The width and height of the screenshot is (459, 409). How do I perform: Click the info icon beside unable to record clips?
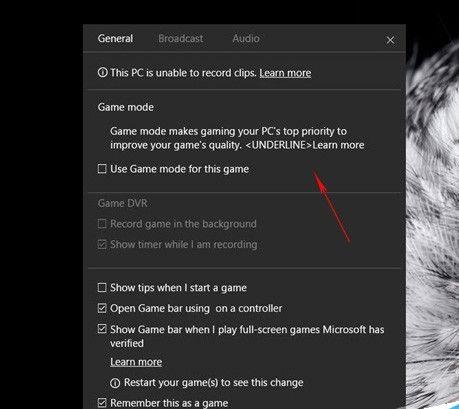pos(102,72)
